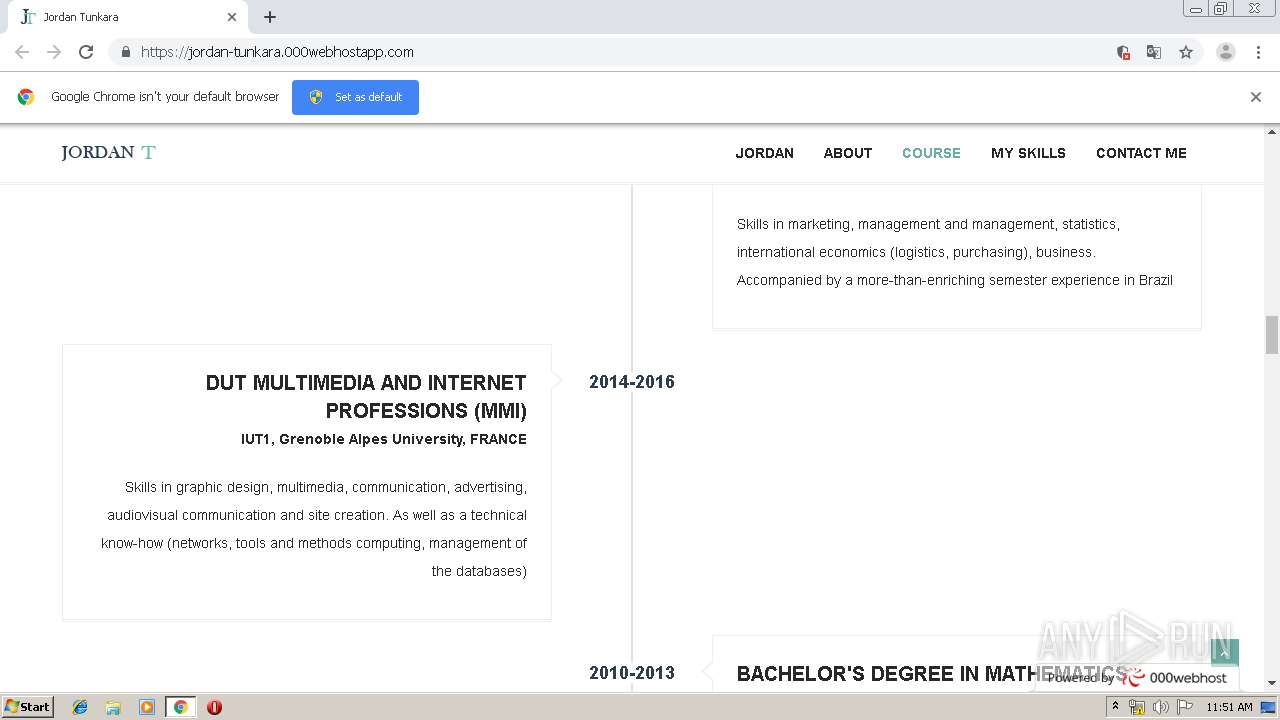Open the MY SKILLS nav menu item
Image resolution: width=1280 pixels, height=720 pixels.
[x=1028, y=153]
